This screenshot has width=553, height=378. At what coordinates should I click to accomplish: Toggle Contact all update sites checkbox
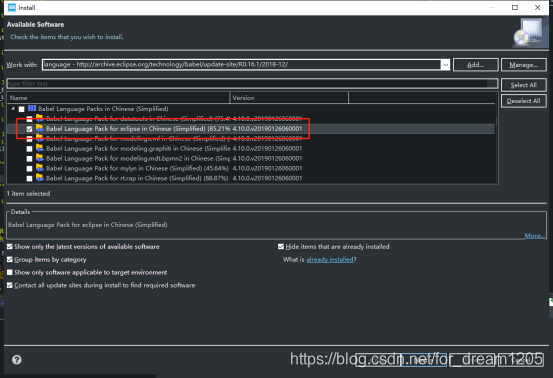point(10,285)
